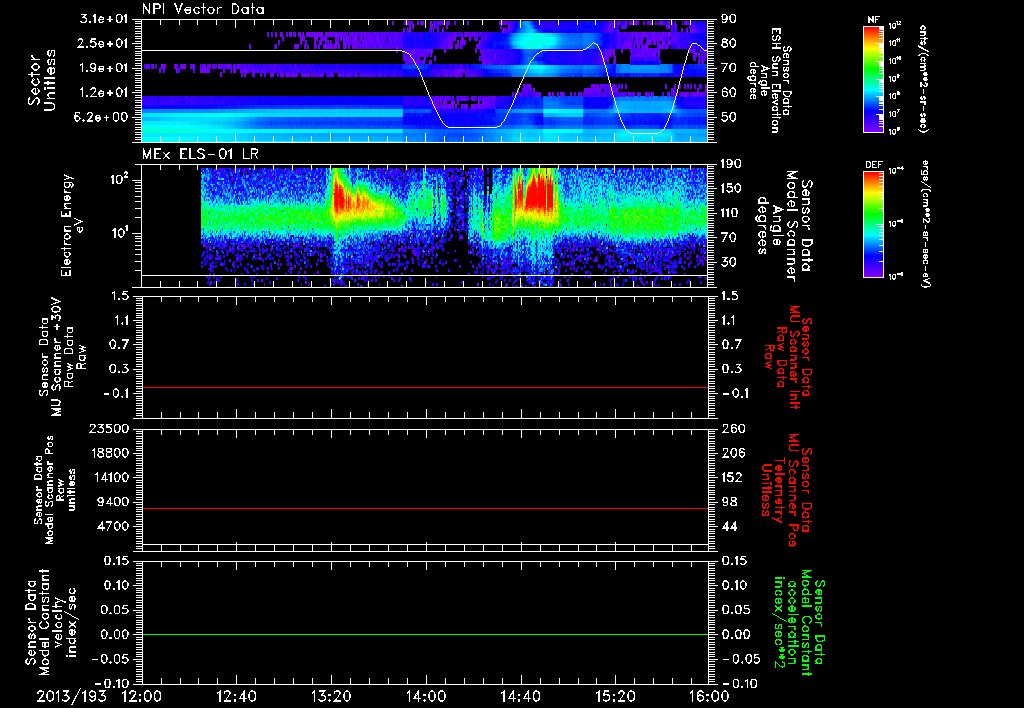
Task: Click the 206 right-axis tick value
Action: (x=731, y=453)
